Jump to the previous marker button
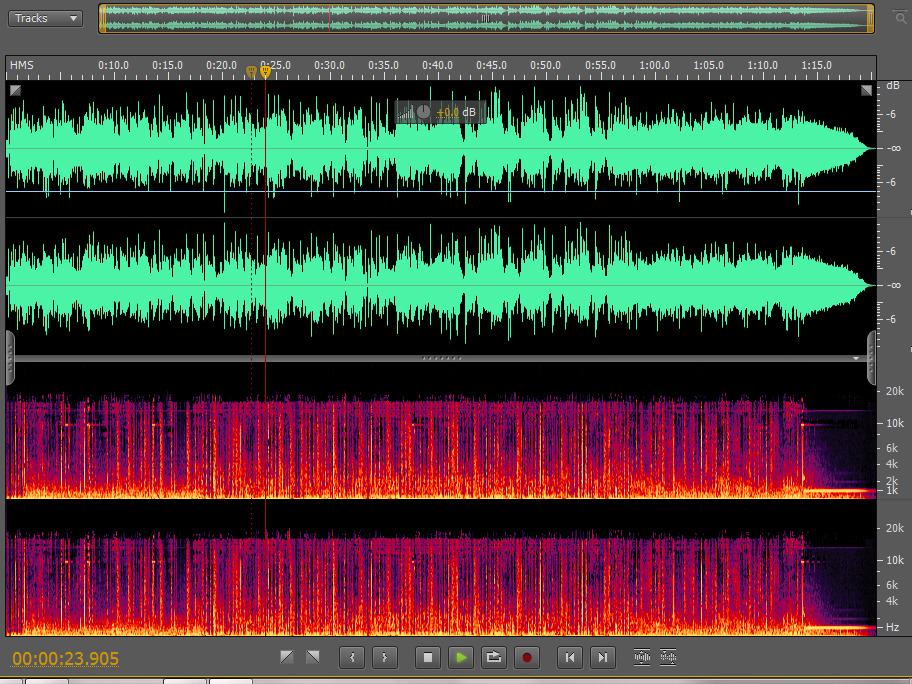 point(570,657)
